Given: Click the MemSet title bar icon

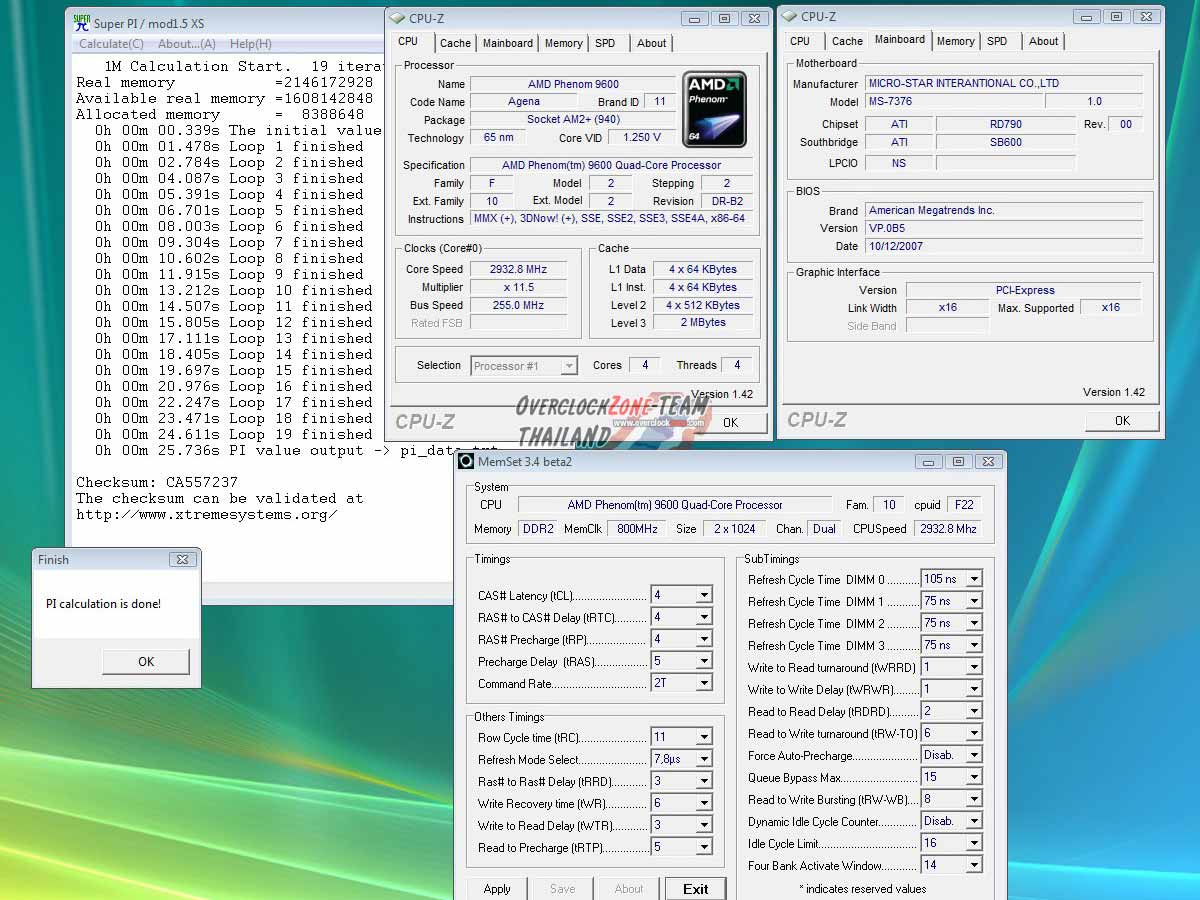Looking at the screenshot, I should pyautogui.click(x=466, y=461).
